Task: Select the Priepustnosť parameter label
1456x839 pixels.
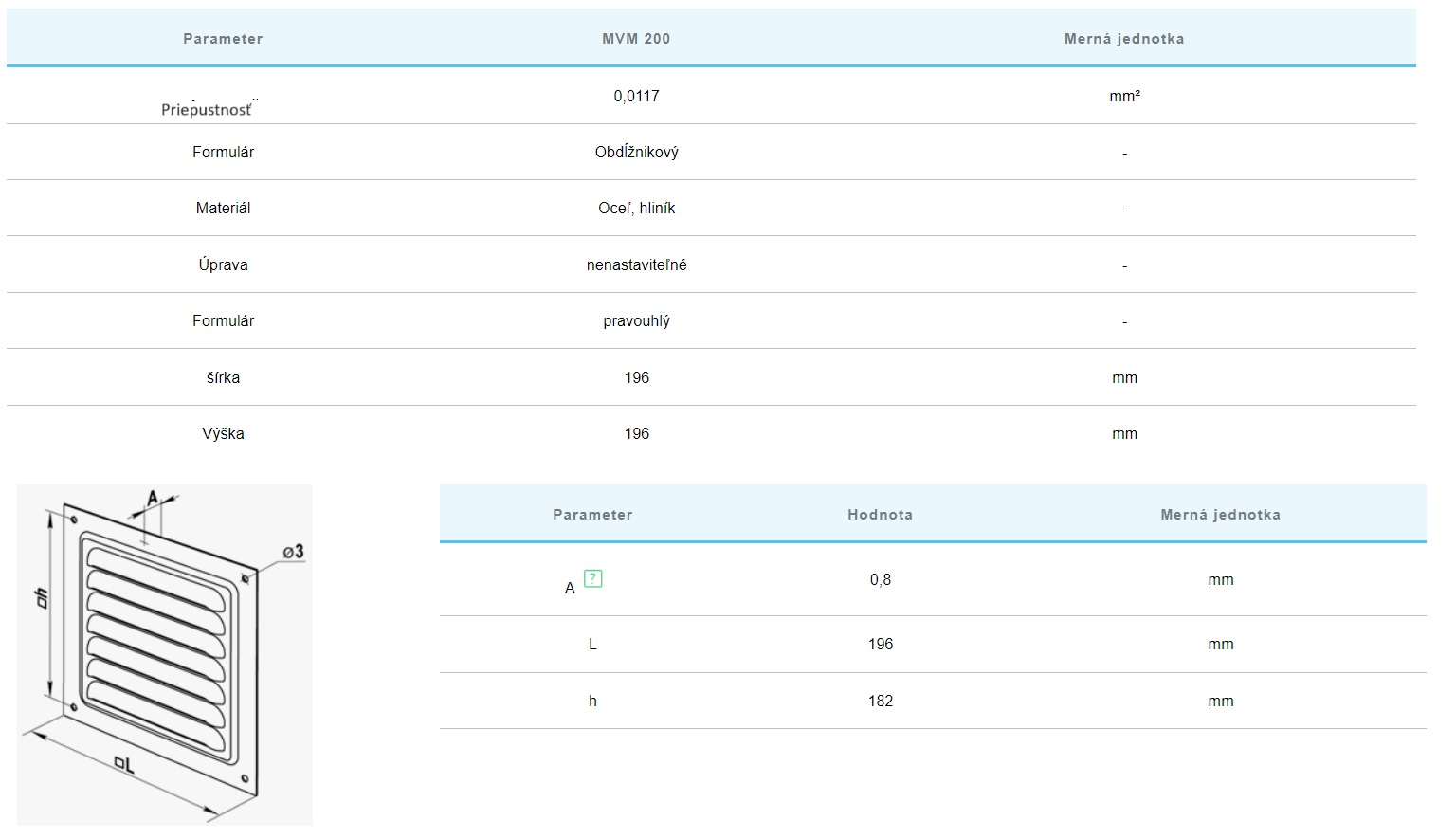Action: [207, 109]
